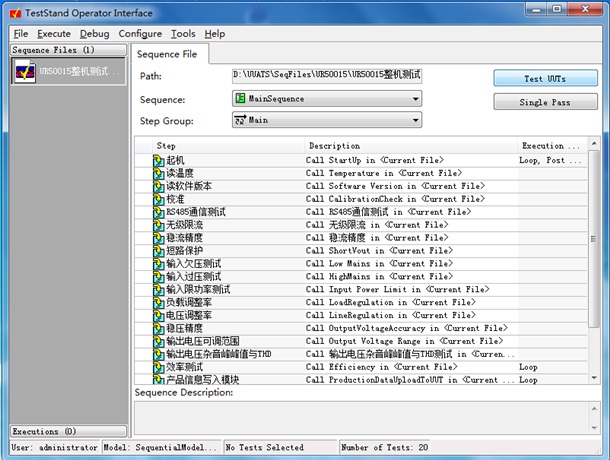This screenshot has height=460, width=610.
Task: Open the Execute menu
Action: pyautogui.click(x=54, y=34)
